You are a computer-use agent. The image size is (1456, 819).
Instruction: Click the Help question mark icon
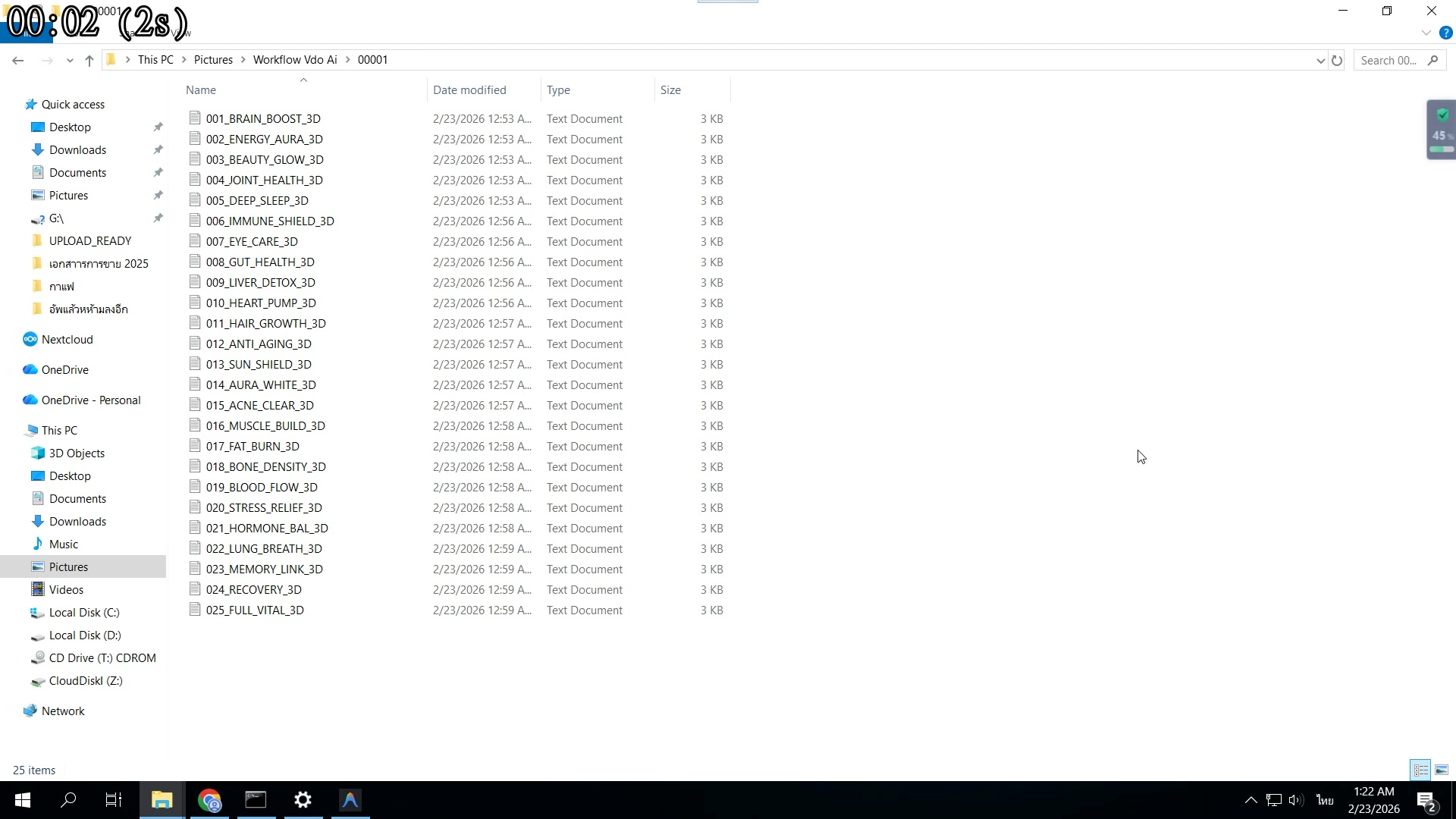pyautogui.click(x=1445, y=33)
